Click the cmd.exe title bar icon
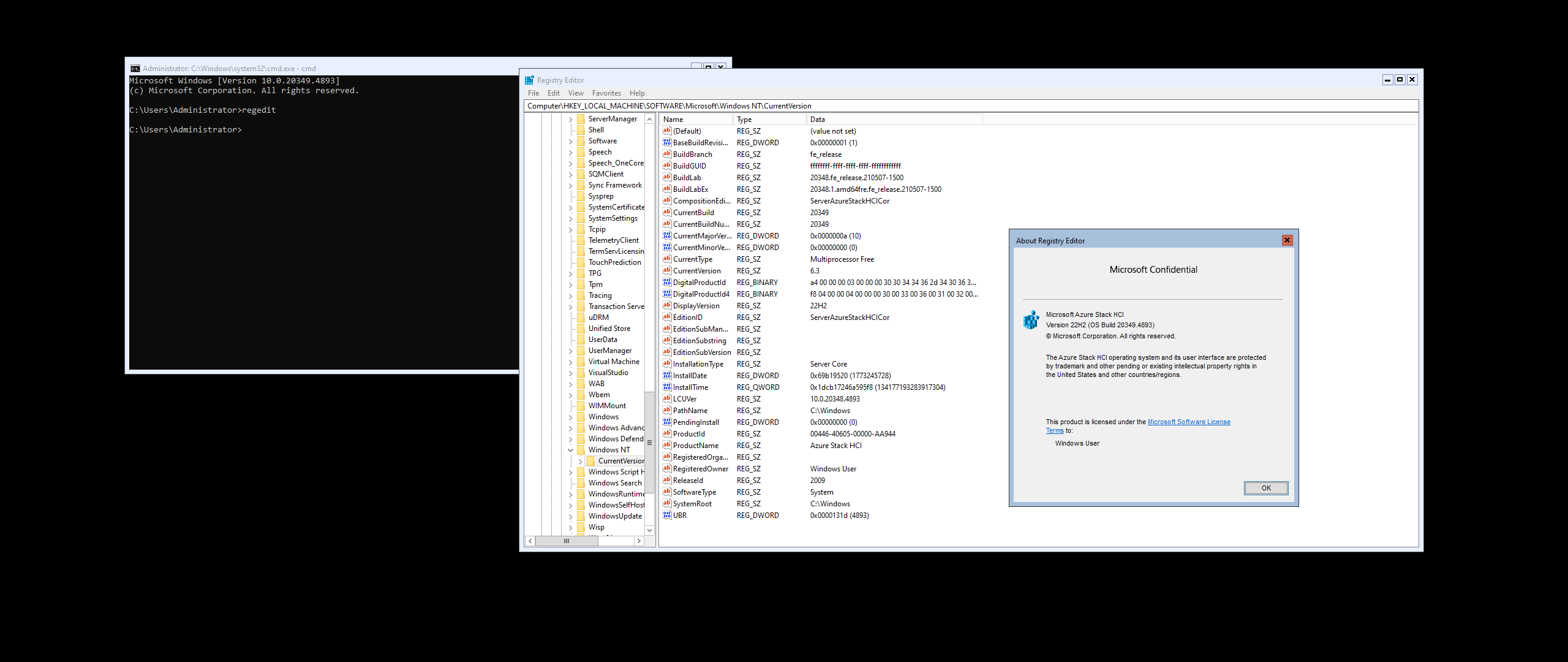The height and width of the screenshot is (662, 1568). [x=135, y=69]
